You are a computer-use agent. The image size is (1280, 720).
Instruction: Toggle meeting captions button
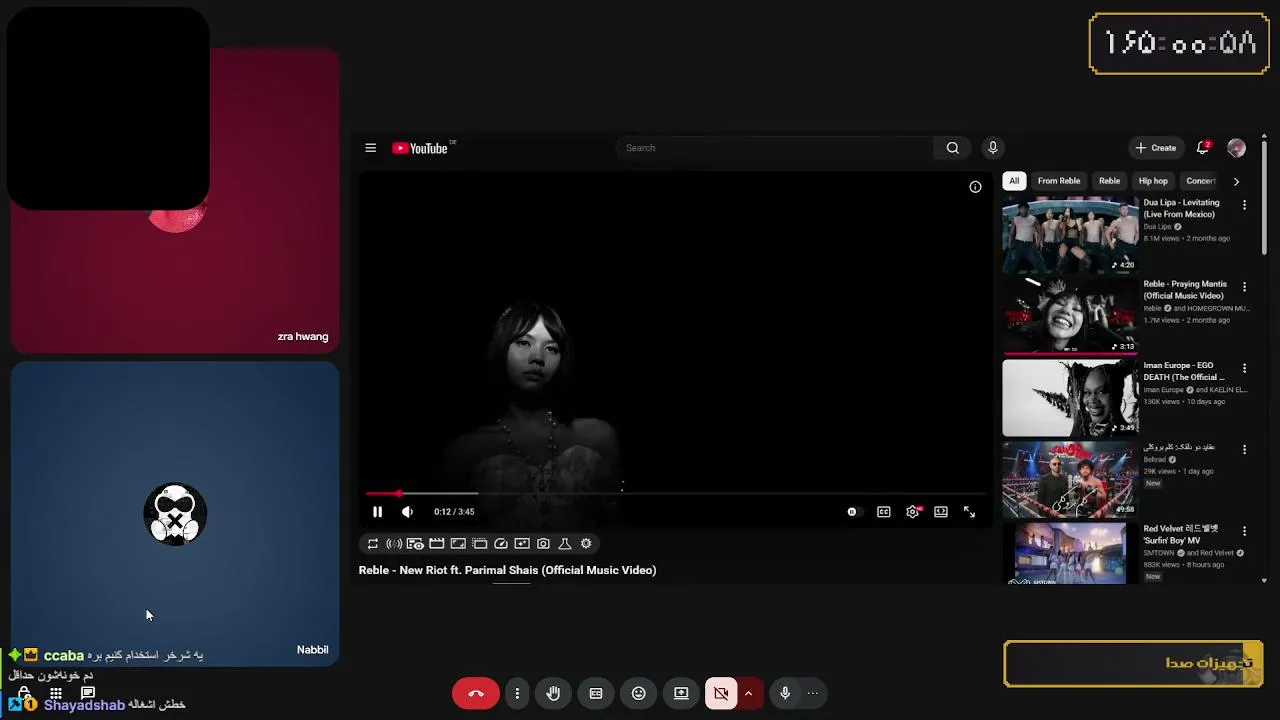click(x=596, y=693)
